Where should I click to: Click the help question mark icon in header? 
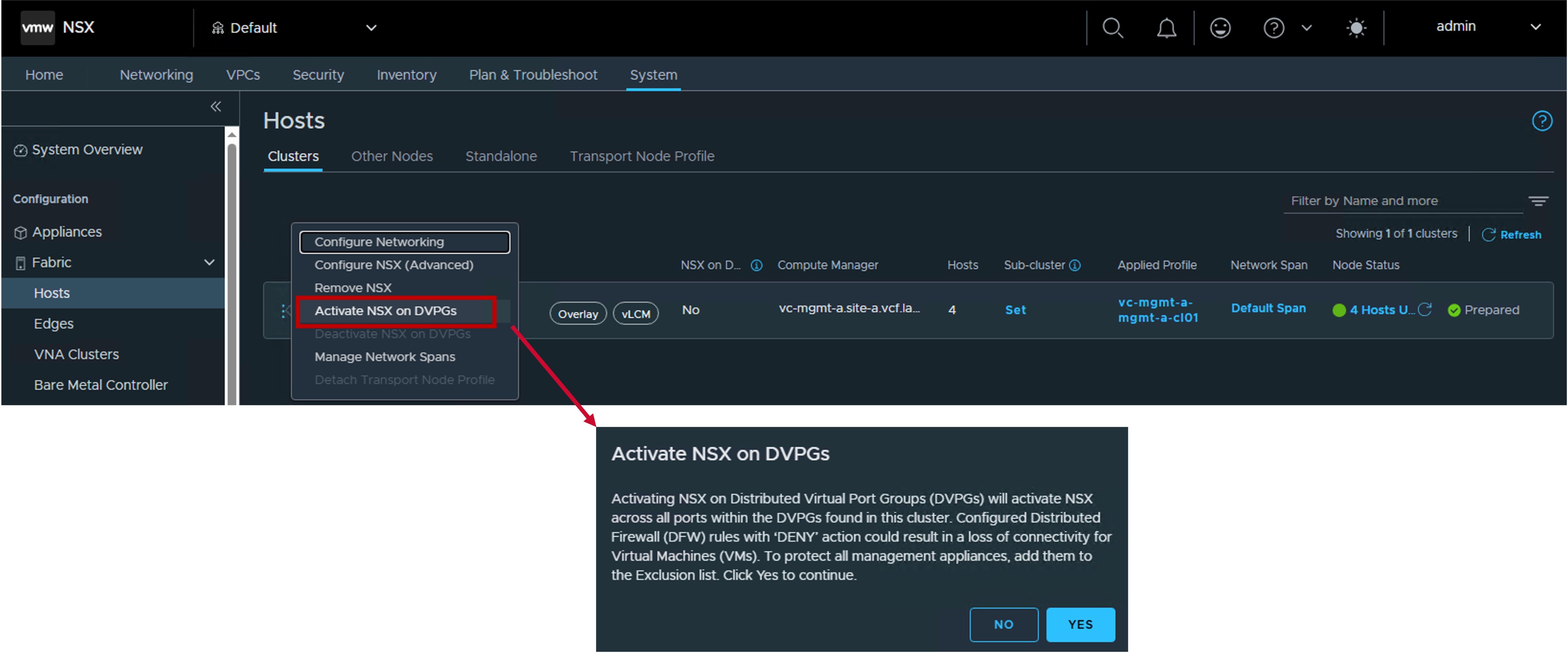click(x=1274, y=28)
